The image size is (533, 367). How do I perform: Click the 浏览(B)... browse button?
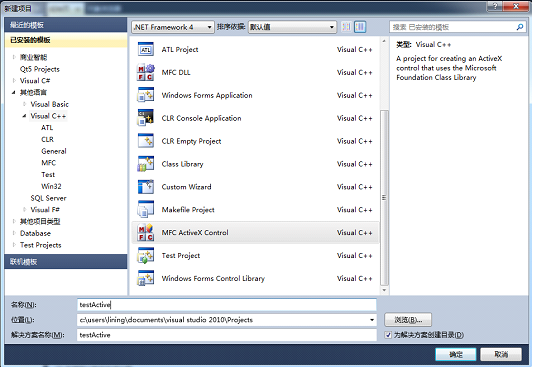[x=408, y=320]
